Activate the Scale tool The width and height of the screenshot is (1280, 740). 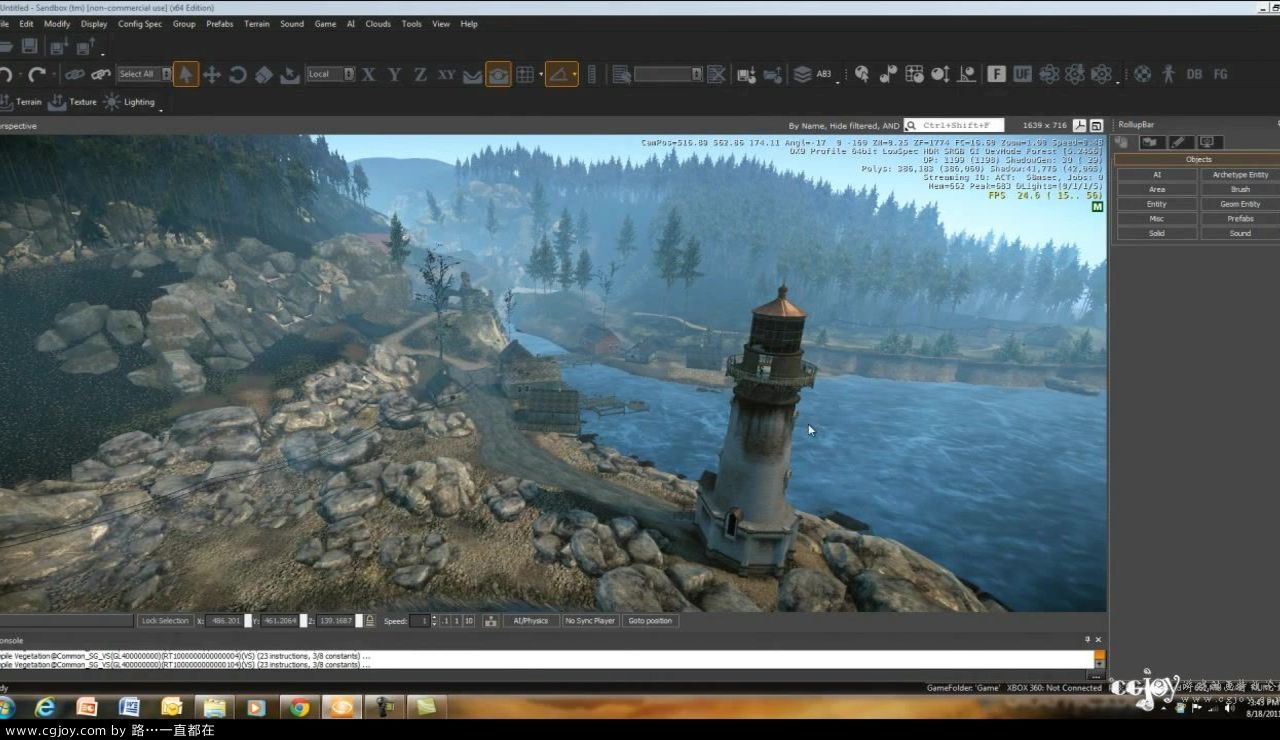tap(264, 74)
